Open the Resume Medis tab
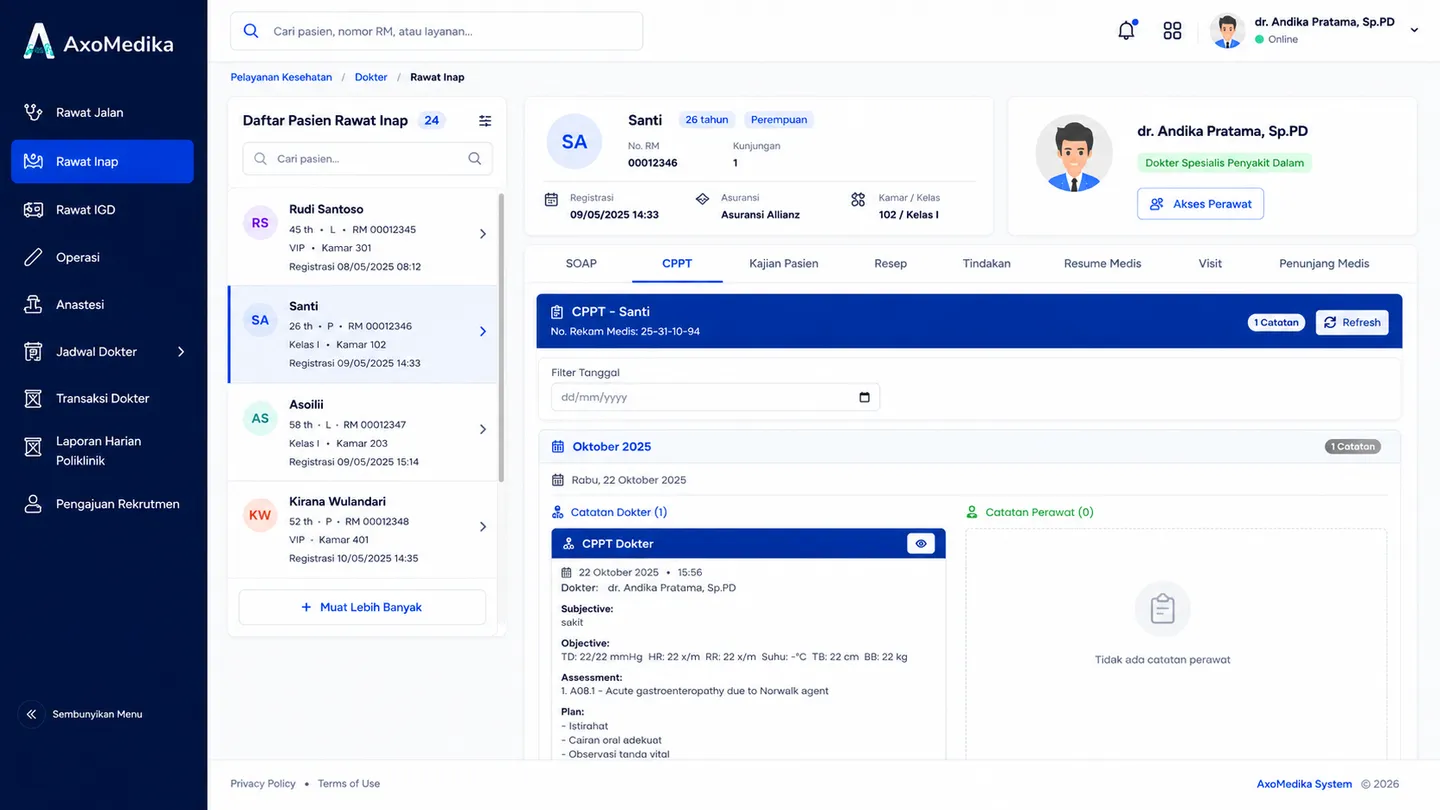Image resolution: width=1440 pixels, height=810 pixels. click(1102, 264)
